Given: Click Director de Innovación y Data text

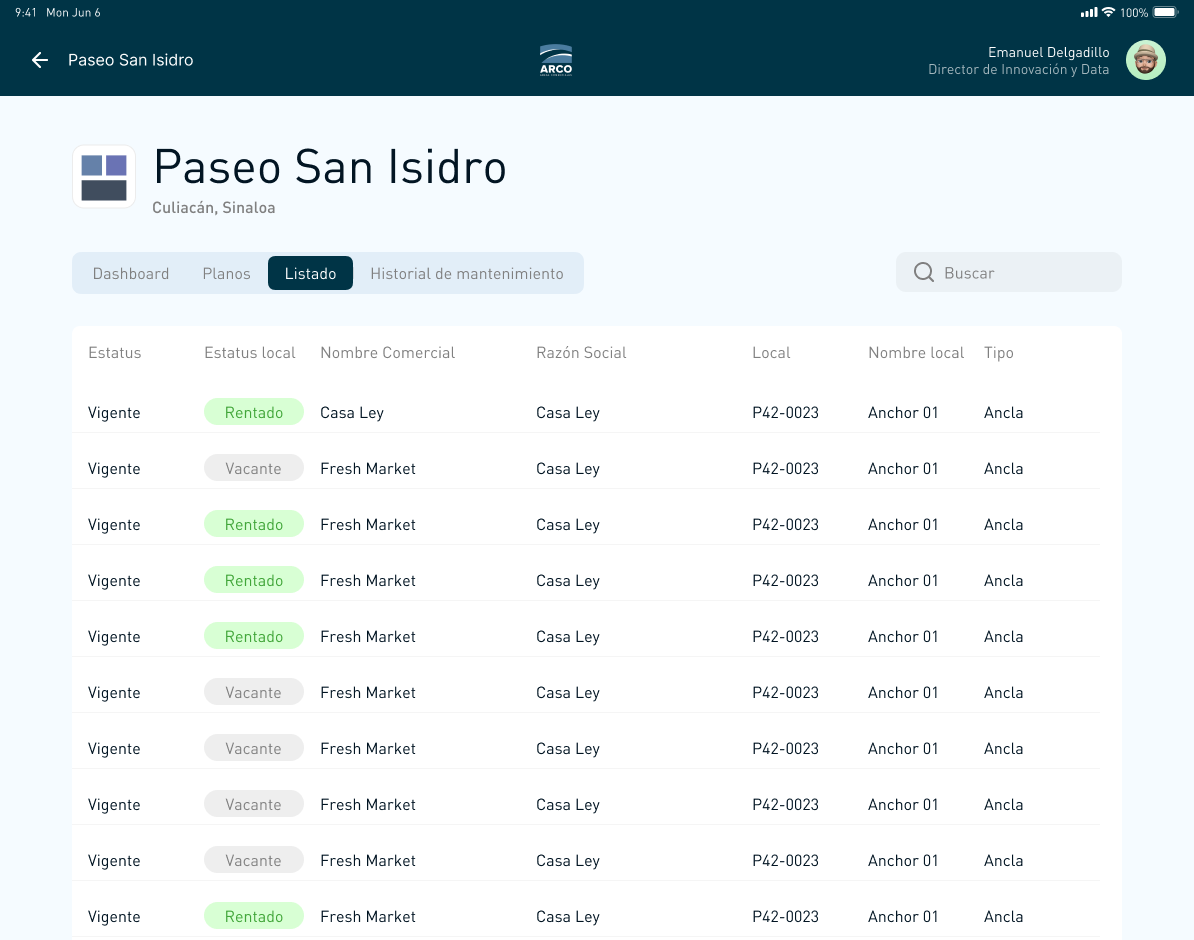Looking at the screenshot, I should [x=1018, y=69].
